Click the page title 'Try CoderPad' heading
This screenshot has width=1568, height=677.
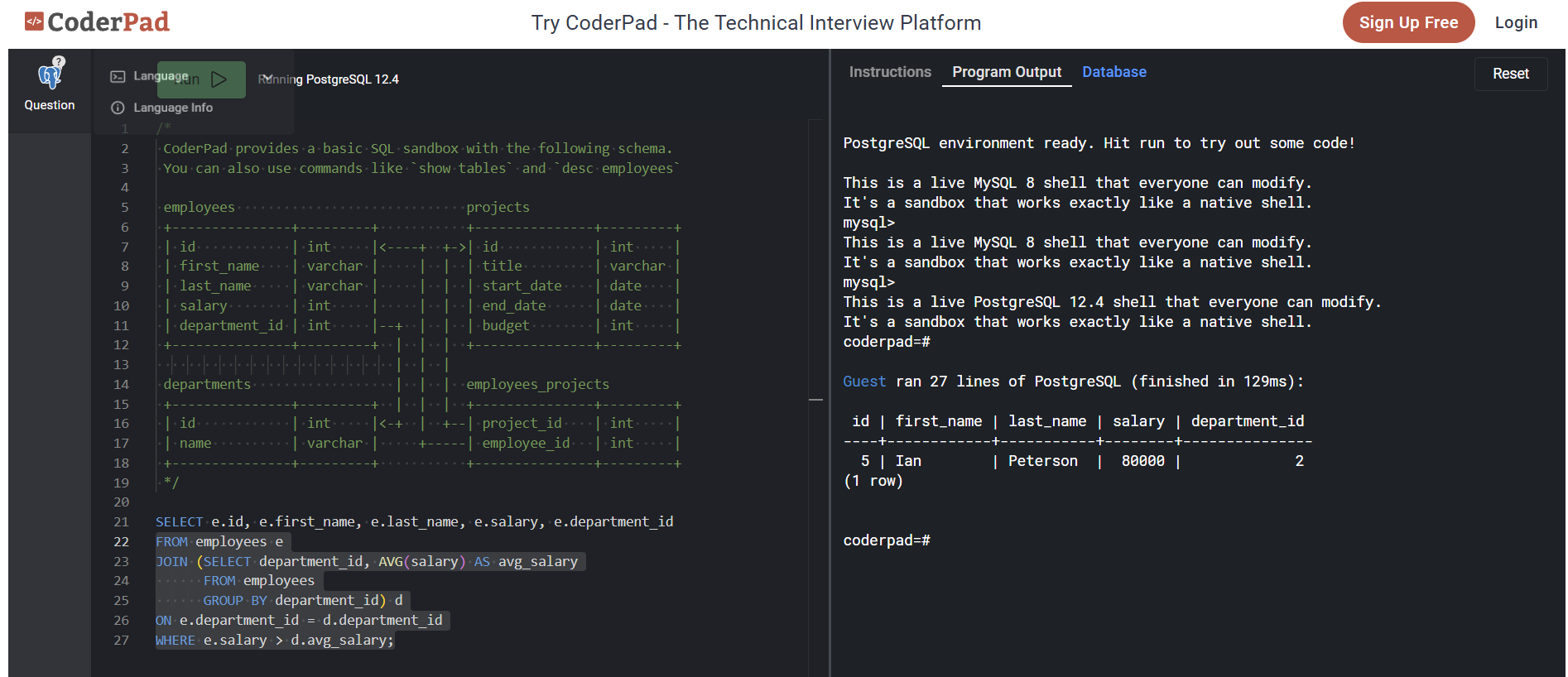756,23
